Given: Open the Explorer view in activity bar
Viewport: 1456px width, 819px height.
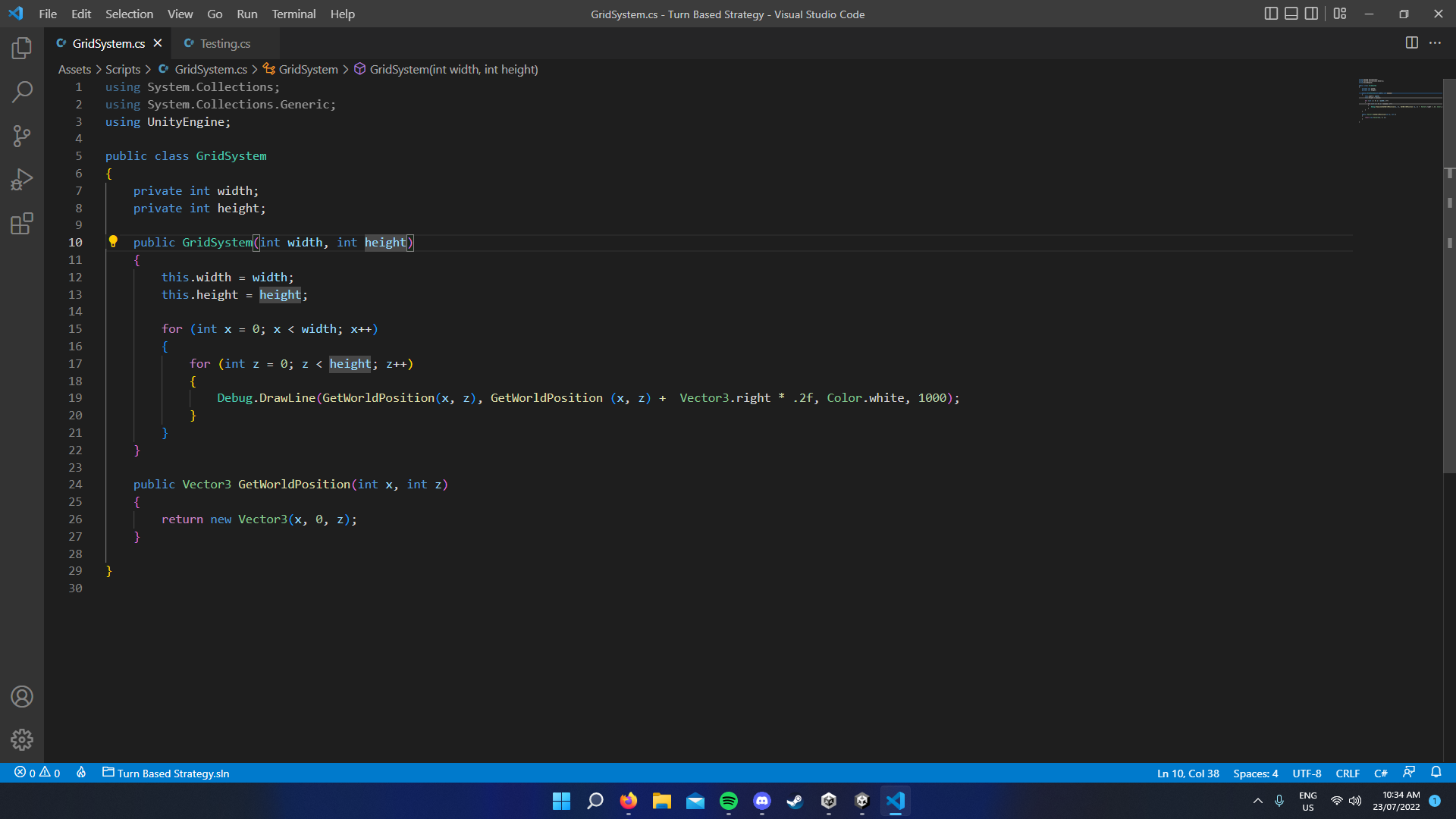Looking at the screenshot, I should click(x=22, y=49).
